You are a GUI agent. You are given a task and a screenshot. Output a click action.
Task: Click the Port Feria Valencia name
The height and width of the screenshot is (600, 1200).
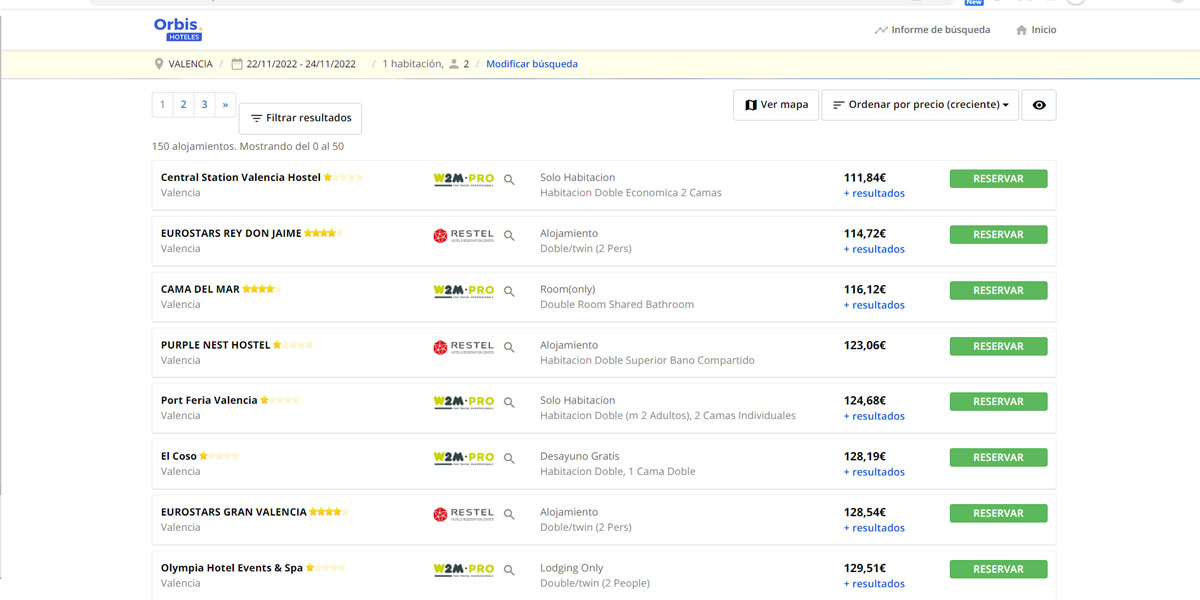pyautogui.click(x=209, y=401)
